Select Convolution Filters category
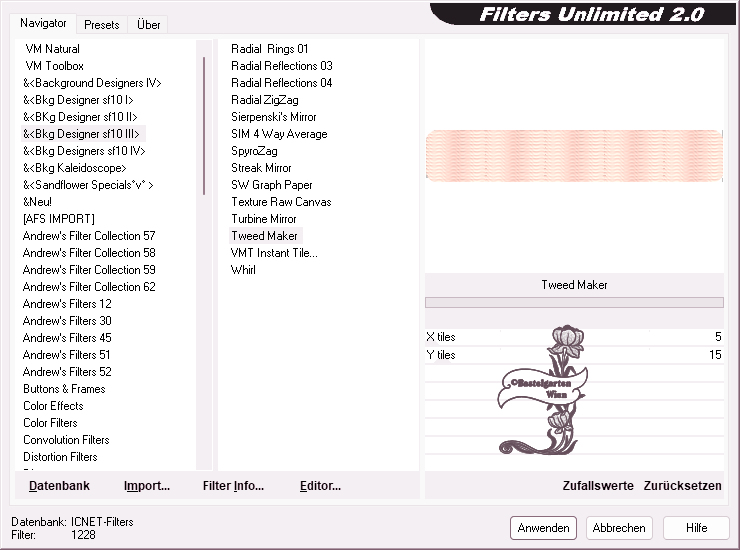This screenshot has width=740, height=550. pos(66,440)
